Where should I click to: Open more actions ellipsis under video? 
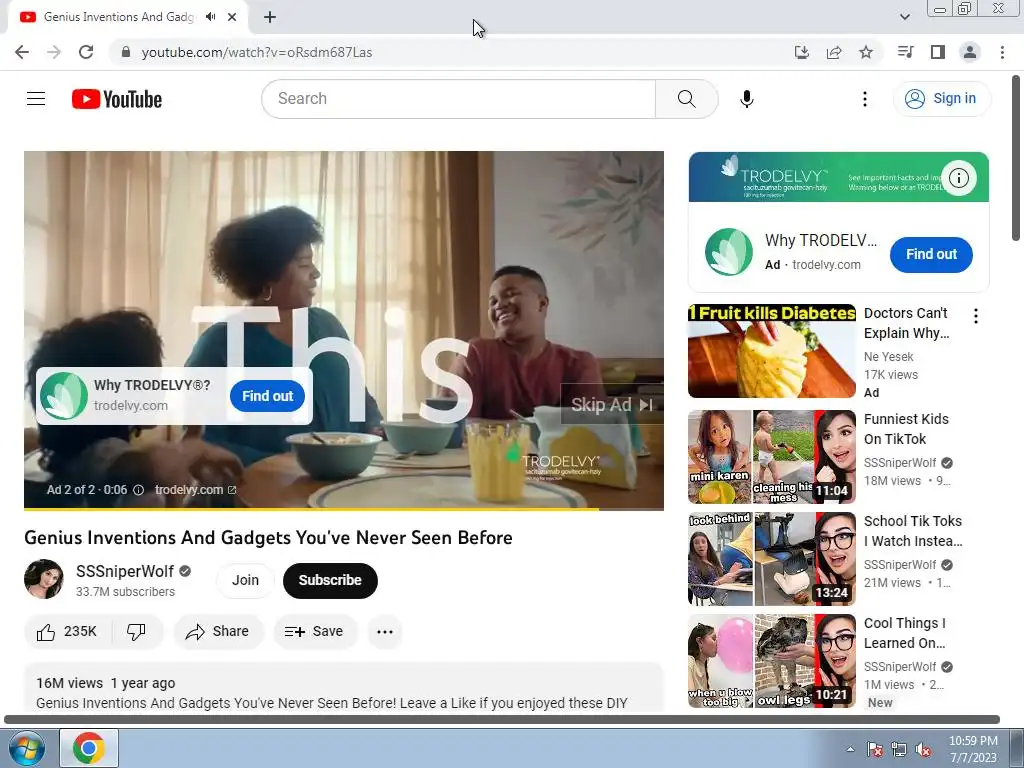click(385, 632)
